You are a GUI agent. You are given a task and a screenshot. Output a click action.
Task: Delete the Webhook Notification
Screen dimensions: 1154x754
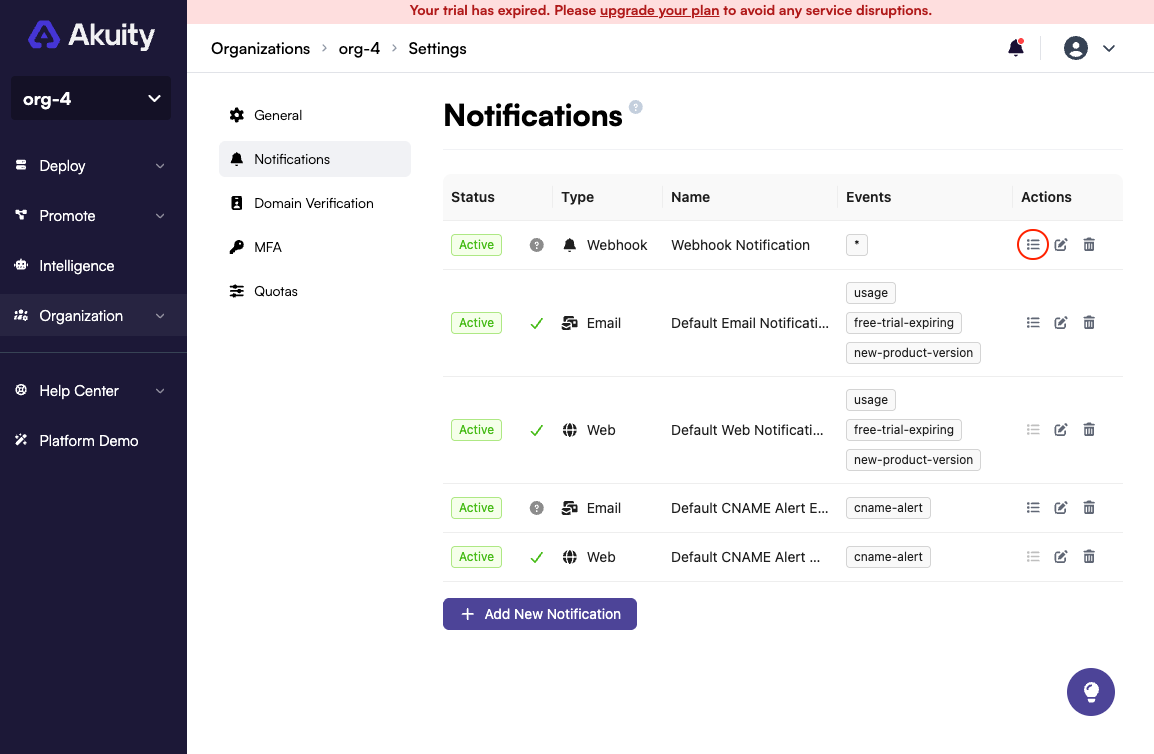pyautogui.click(x=1089, y=244)
